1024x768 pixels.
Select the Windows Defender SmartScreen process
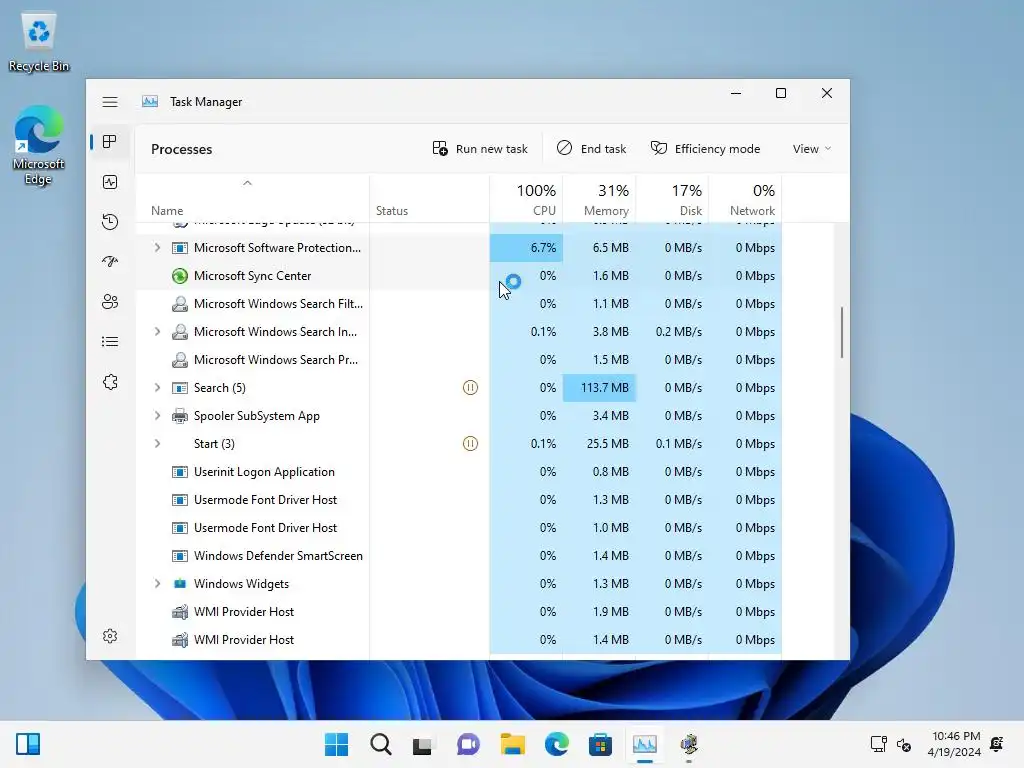click(x=458, y=556)
